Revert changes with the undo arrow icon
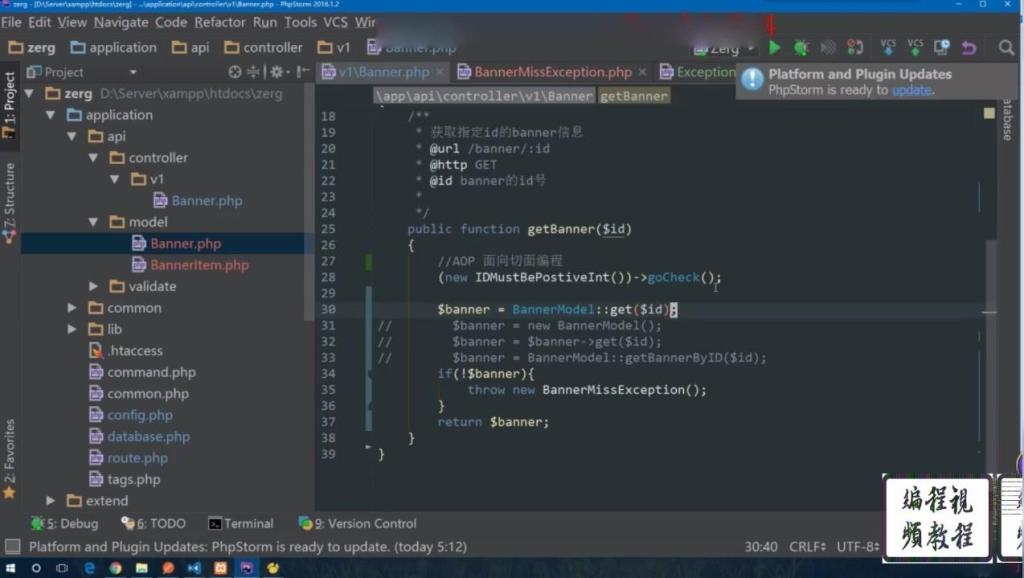The width and height of the screenshot is (1024, 578). (x=968, y=48)
